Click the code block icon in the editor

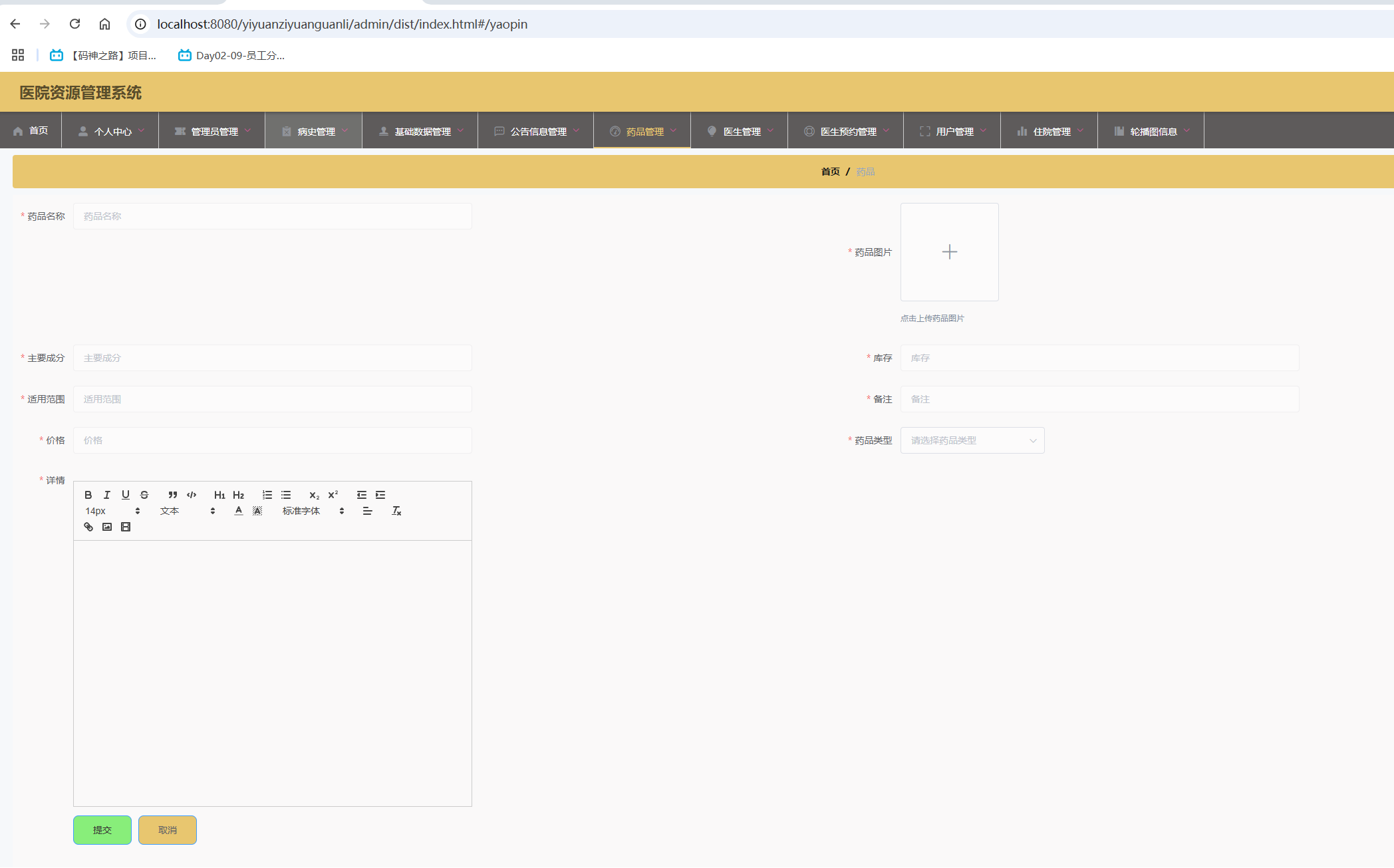coord(192,495)
